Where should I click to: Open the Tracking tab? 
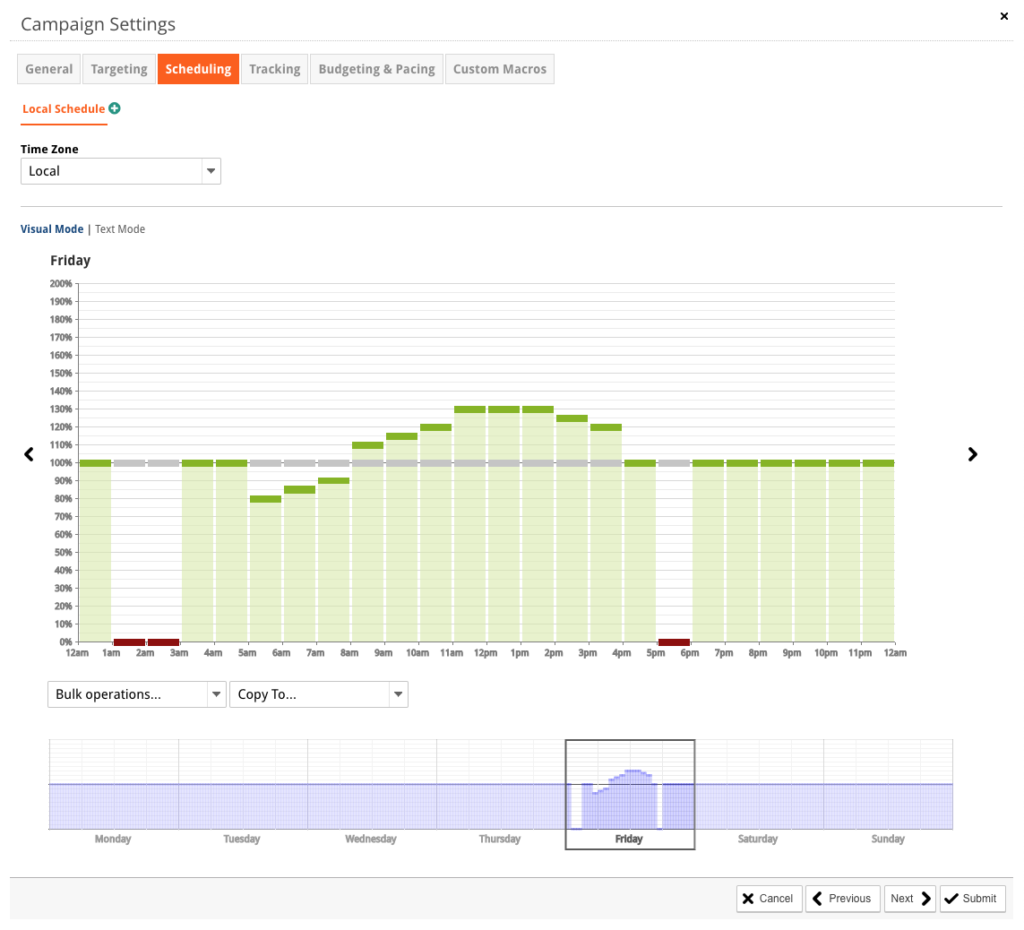[275, 69]
